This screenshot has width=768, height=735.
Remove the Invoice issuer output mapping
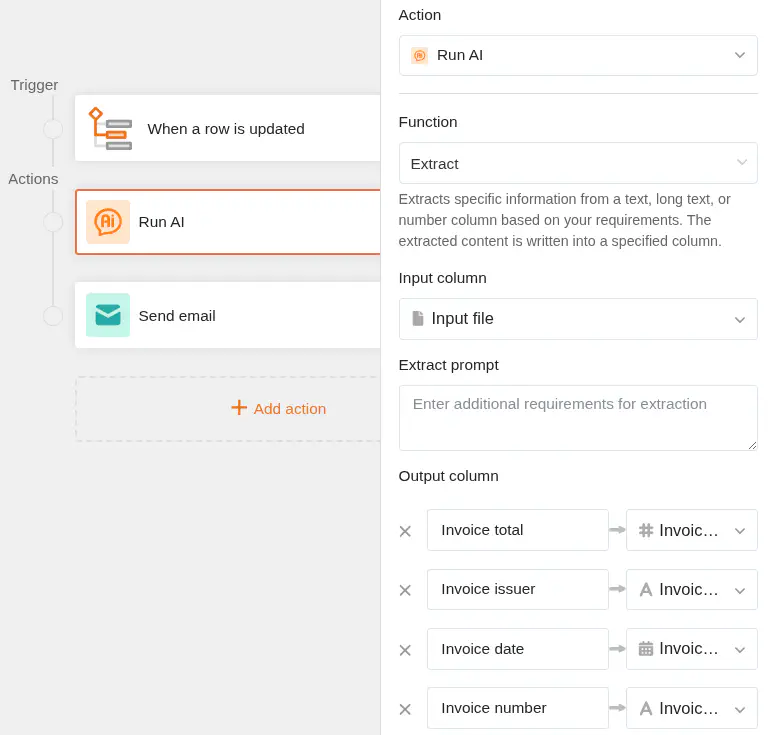point(405,590)
